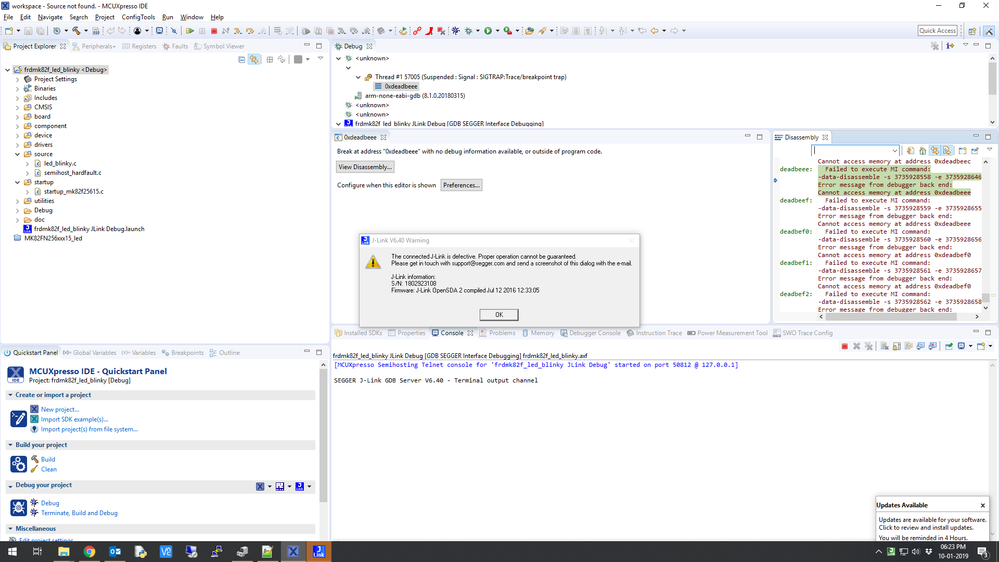
Task: Click the Disassembly horizontal scrollbar
Action: point(891,317)
